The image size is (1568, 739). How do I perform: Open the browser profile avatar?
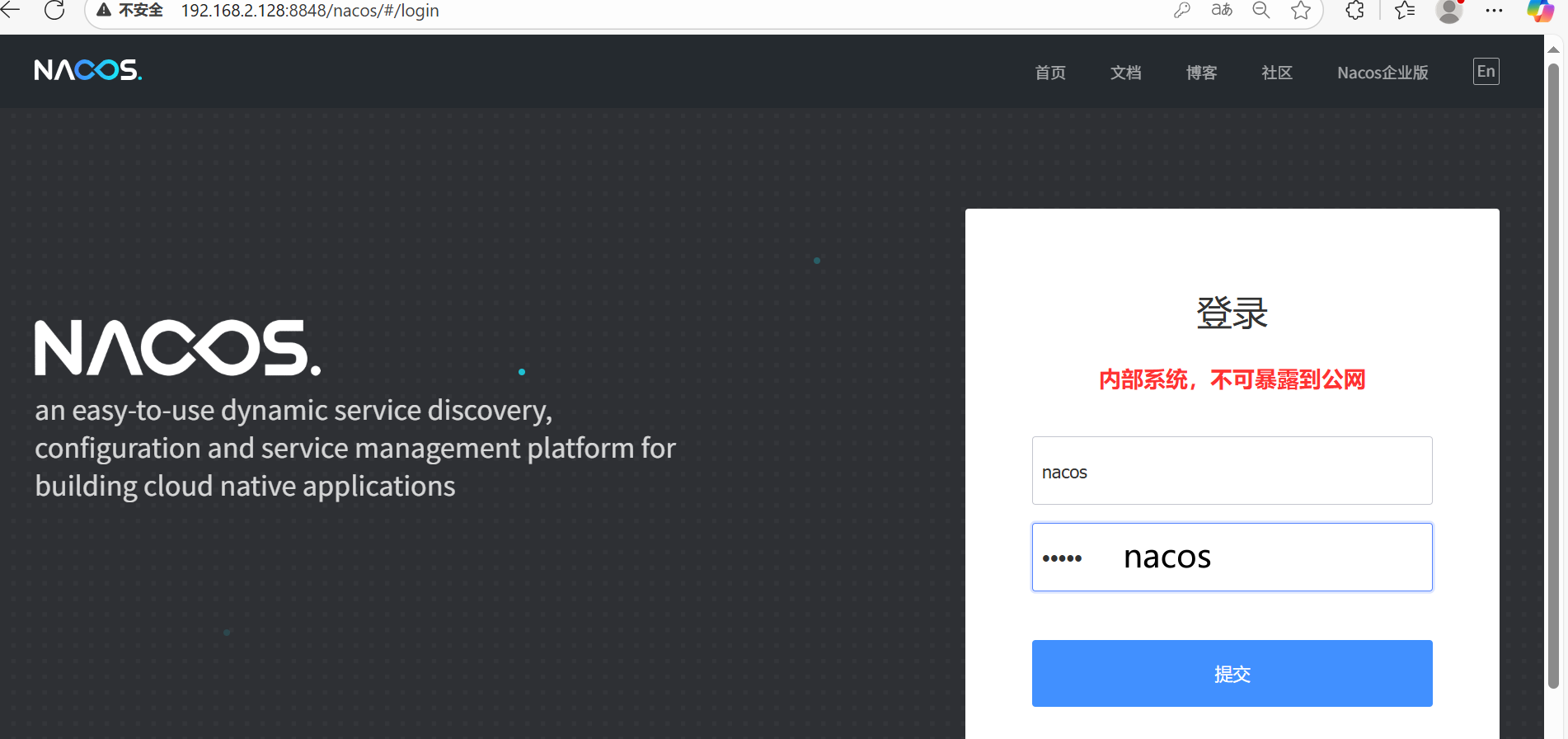[1449, 11]
